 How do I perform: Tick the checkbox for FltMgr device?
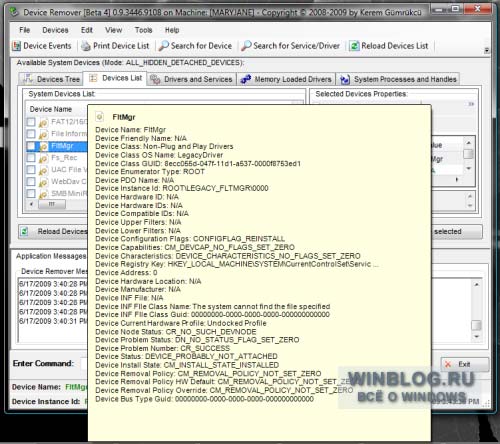point(31,146)
